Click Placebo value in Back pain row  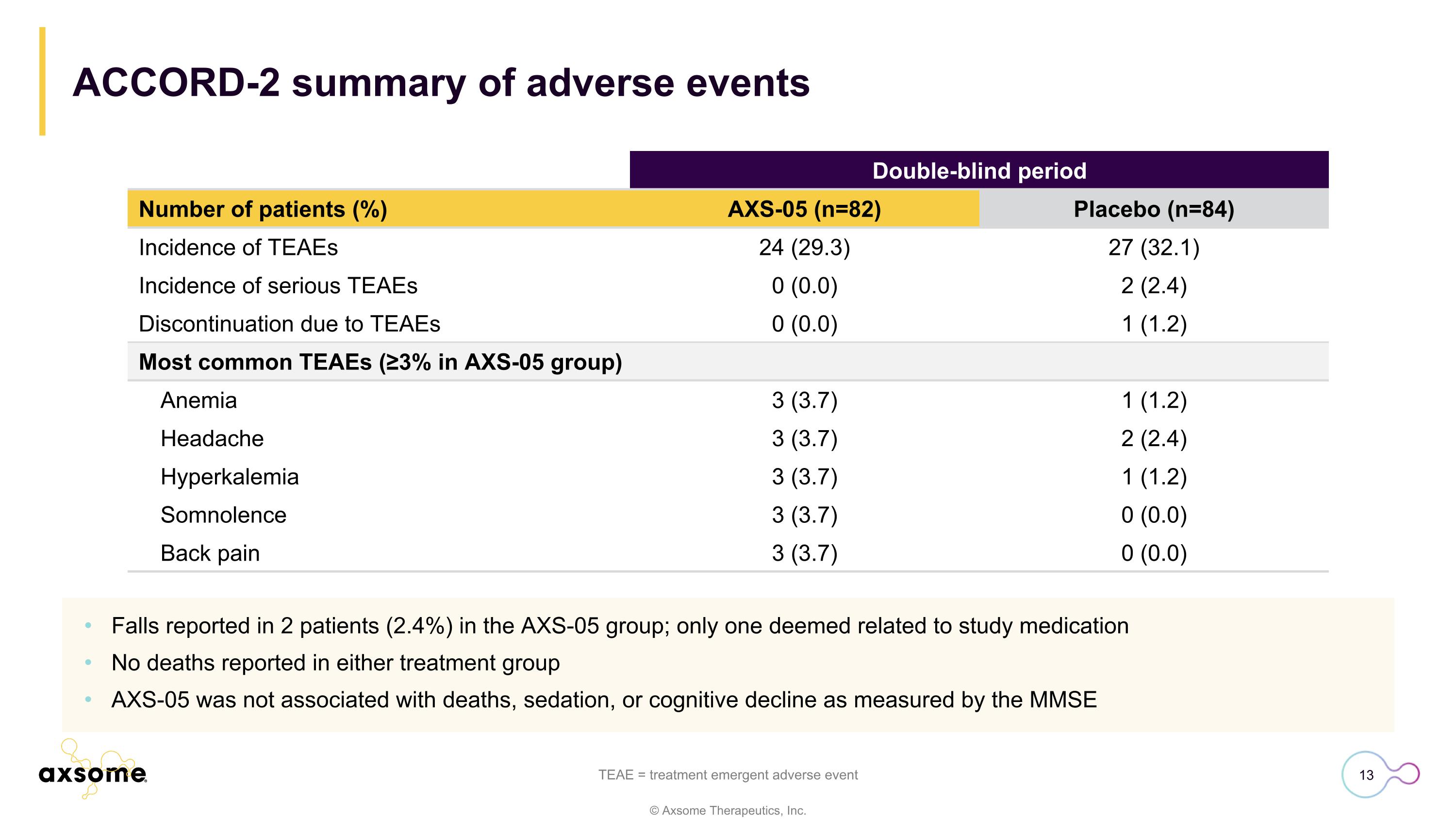(1154, 553)
